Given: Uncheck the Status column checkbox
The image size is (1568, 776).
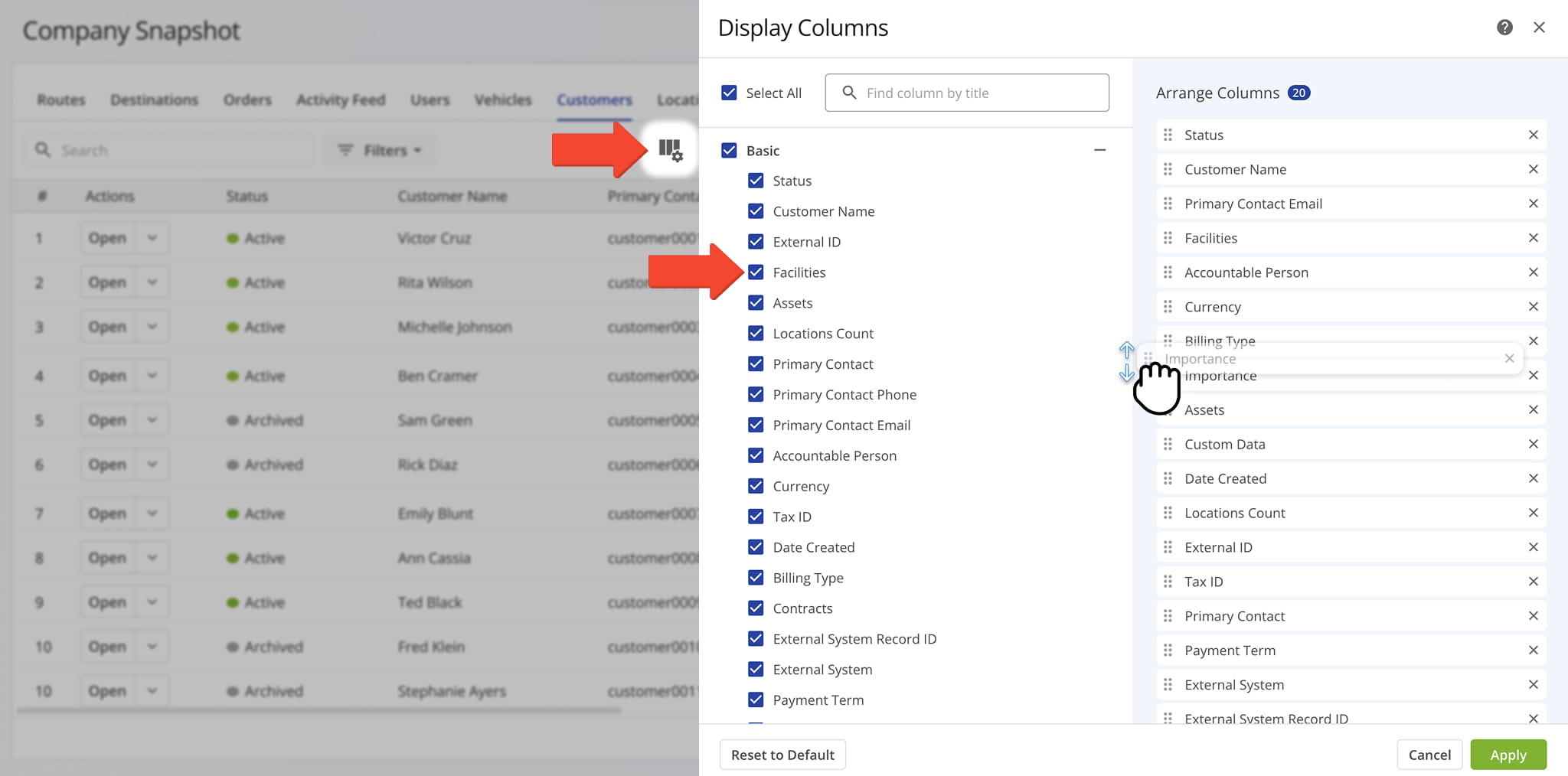Looking at the screenshot, I should [756, 181].
